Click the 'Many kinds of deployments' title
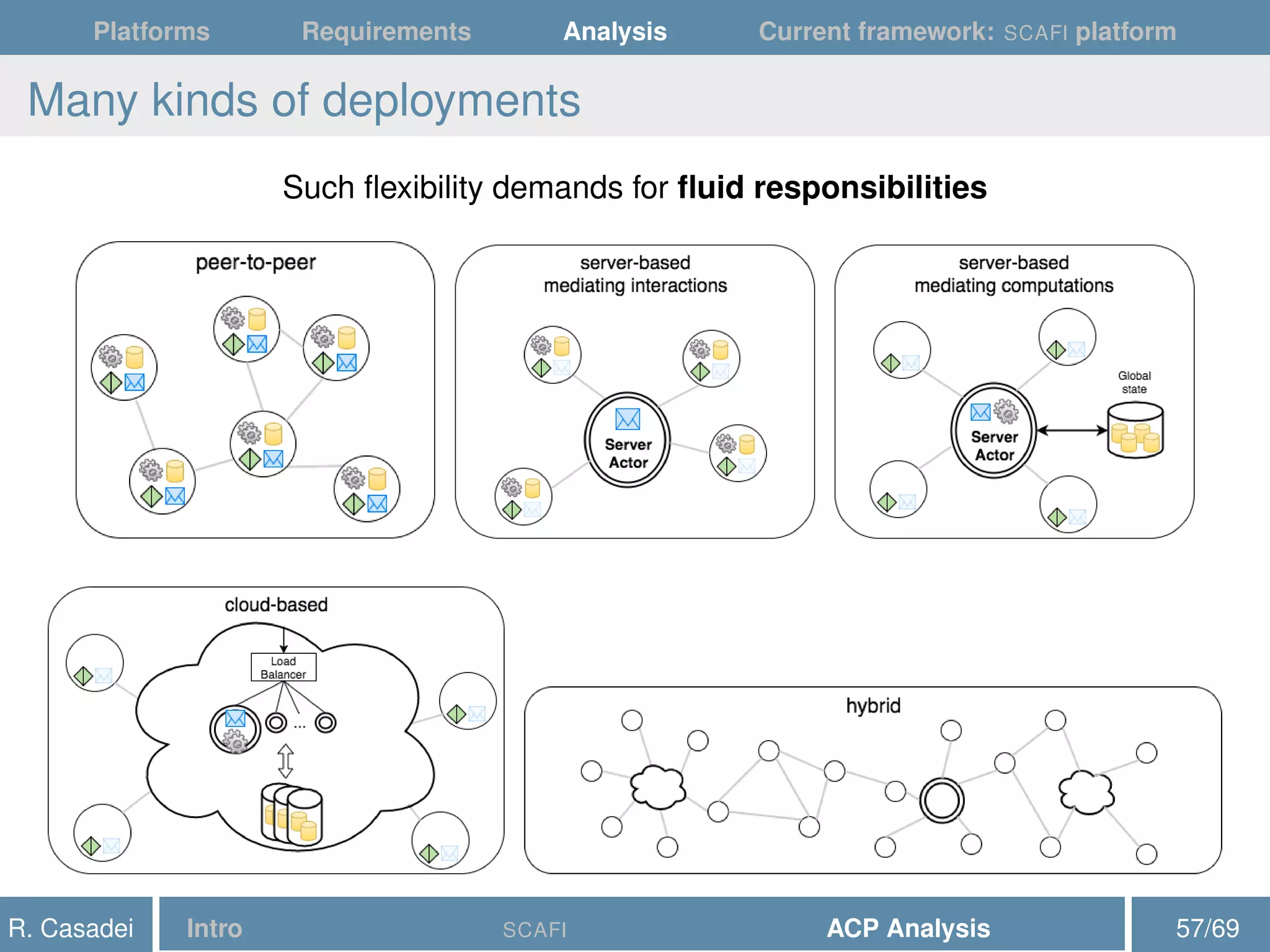The image size is (1270, 952). click(x=304, y=100)
